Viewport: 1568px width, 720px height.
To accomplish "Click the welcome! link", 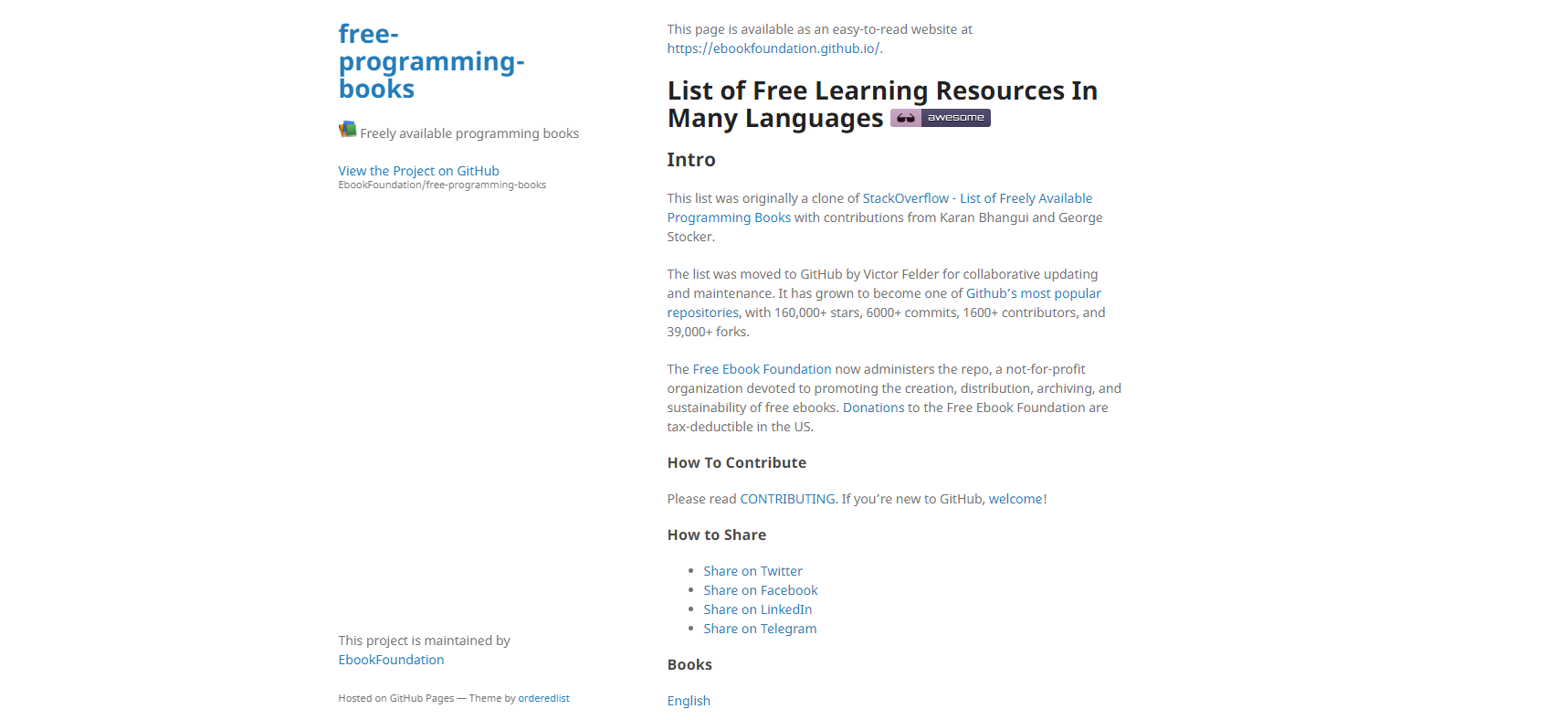I will click(x=1017, y=499).
